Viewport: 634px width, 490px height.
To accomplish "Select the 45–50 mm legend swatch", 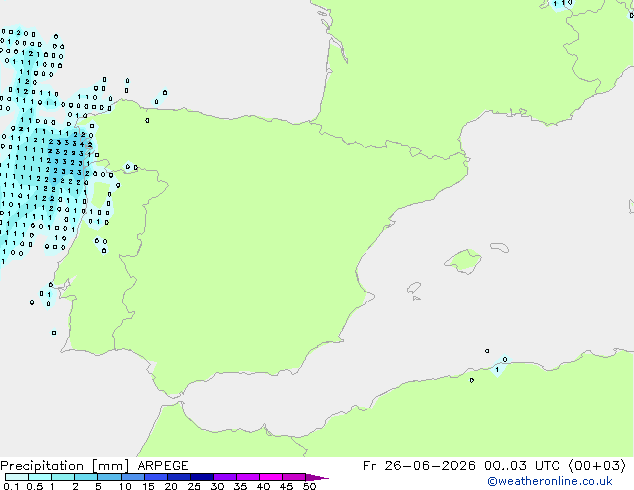I will tap(294, 477).
